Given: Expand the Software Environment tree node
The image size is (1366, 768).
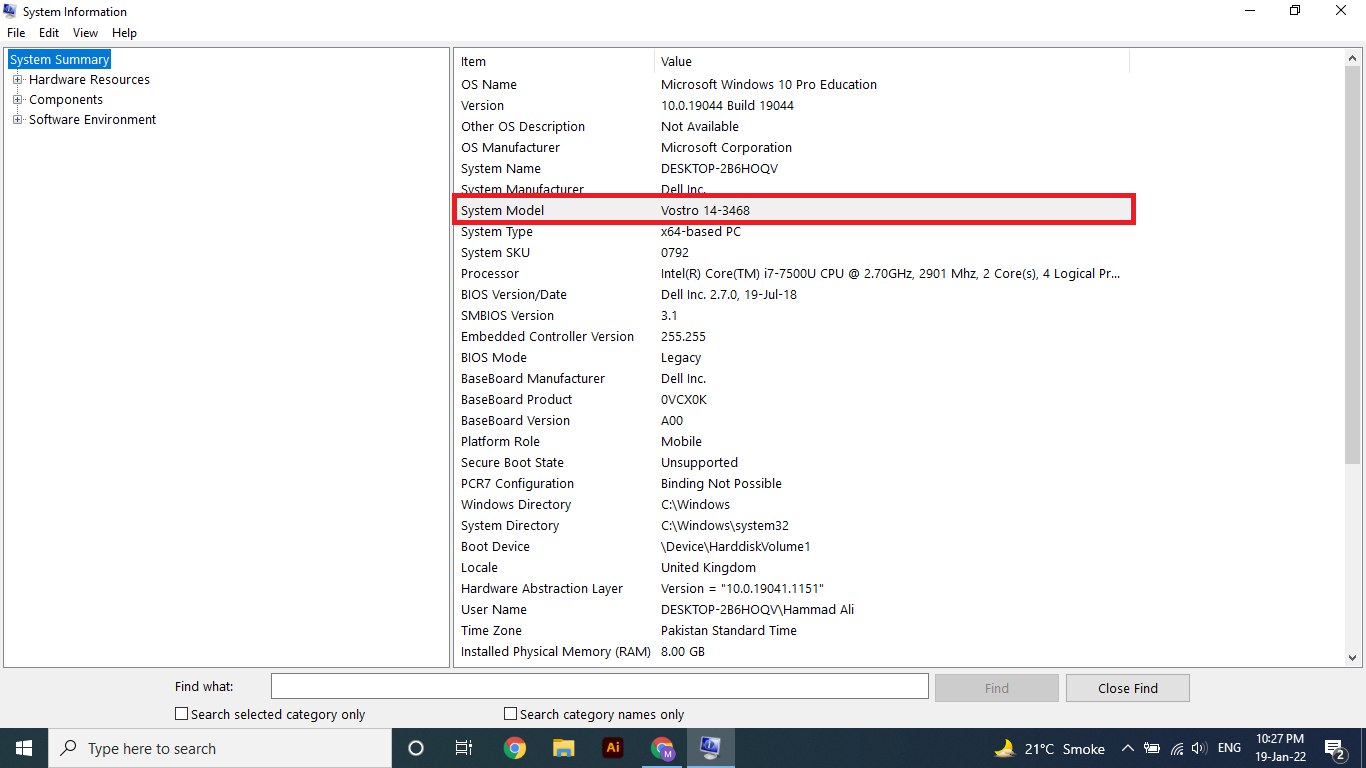Looking at the screenshot, I should pos(17,120).
